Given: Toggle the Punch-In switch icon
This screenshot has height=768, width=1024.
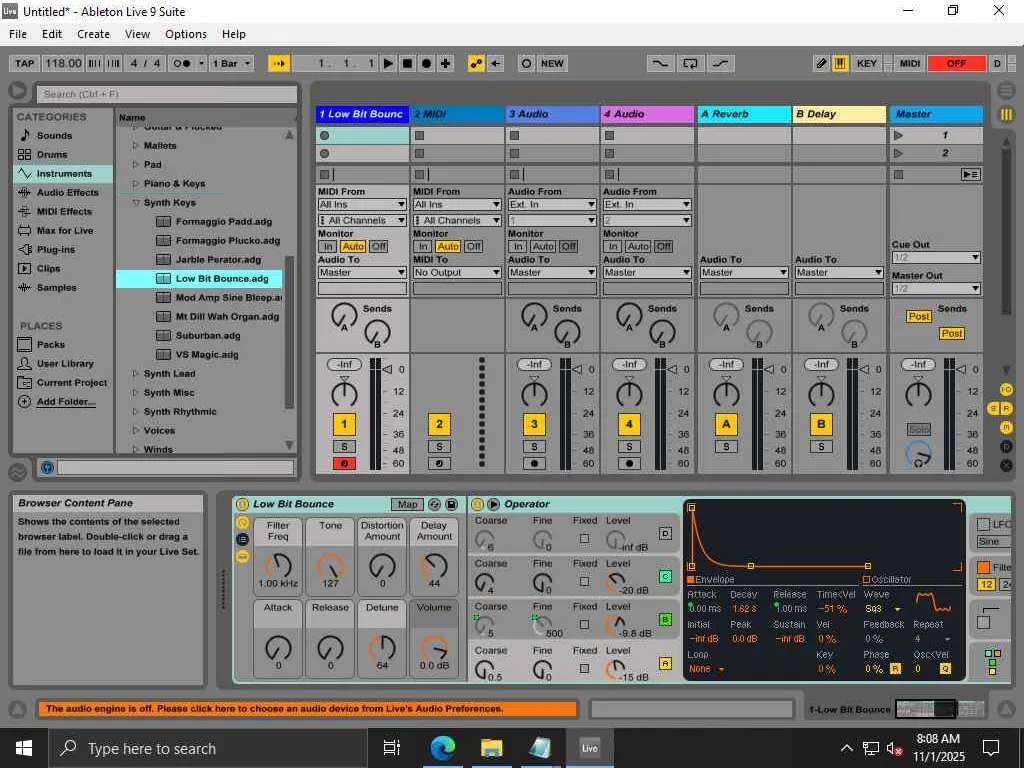Looking at the screenshot, I should 660,63.
